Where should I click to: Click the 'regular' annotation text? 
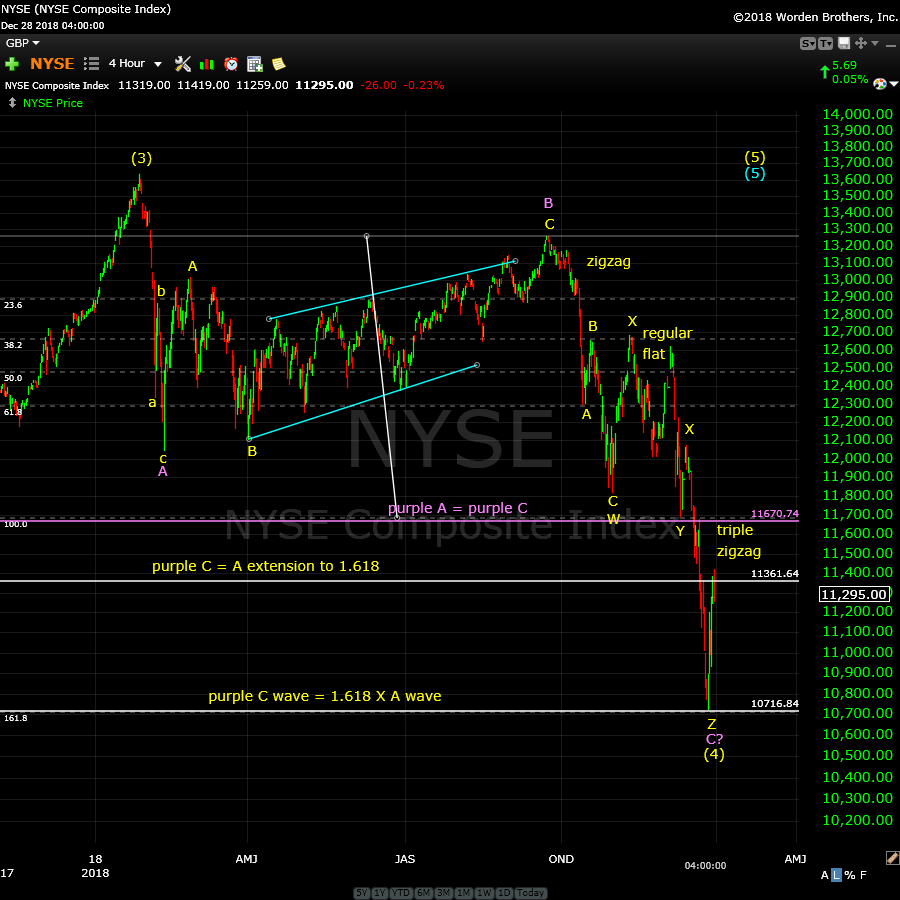point(668,333)
